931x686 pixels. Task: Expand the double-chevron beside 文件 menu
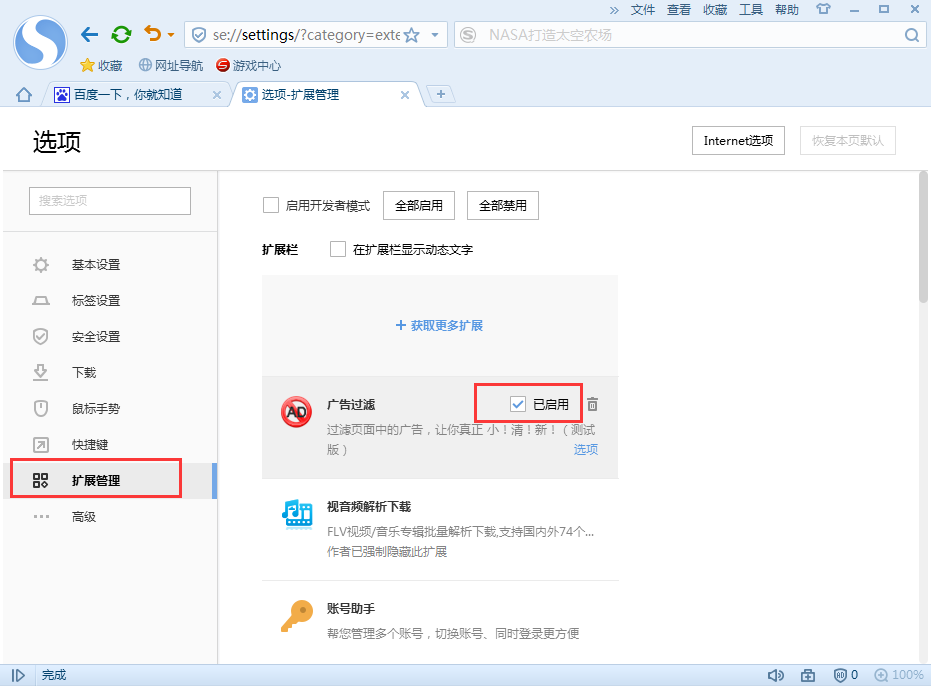(614, 9)
